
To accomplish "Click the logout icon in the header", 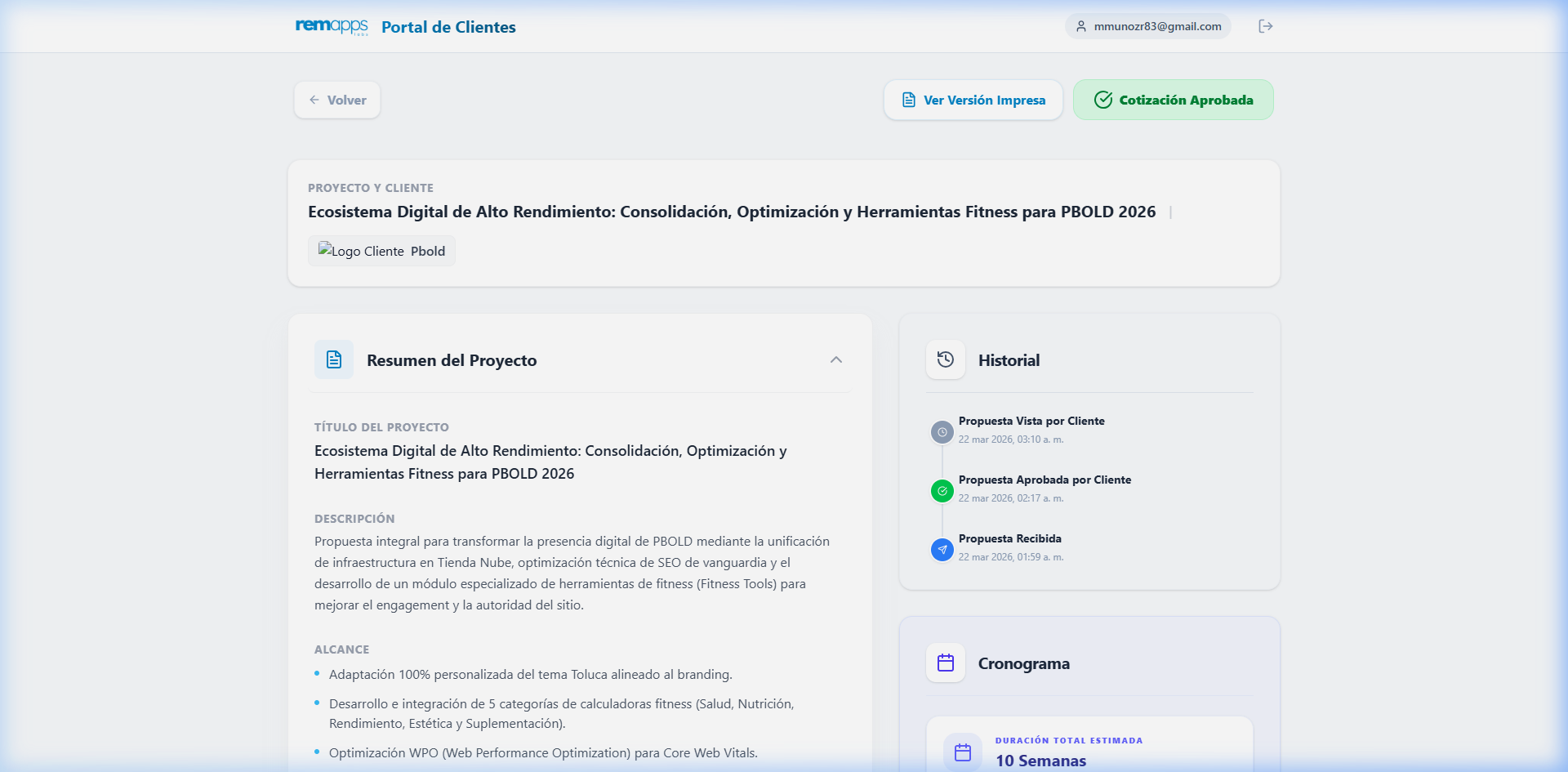I will pos(1267,25).
